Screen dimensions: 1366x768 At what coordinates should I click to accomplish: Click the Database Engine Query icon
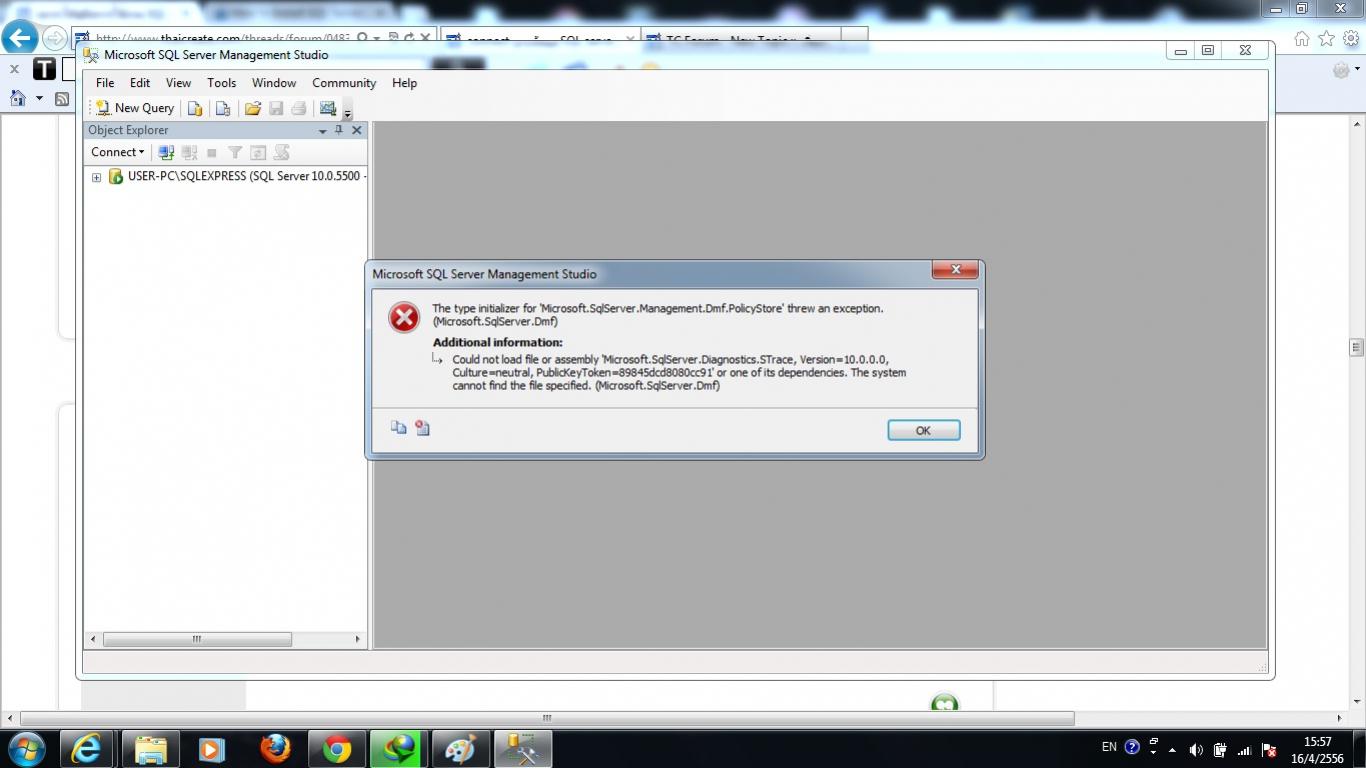(x=195, y=108)
